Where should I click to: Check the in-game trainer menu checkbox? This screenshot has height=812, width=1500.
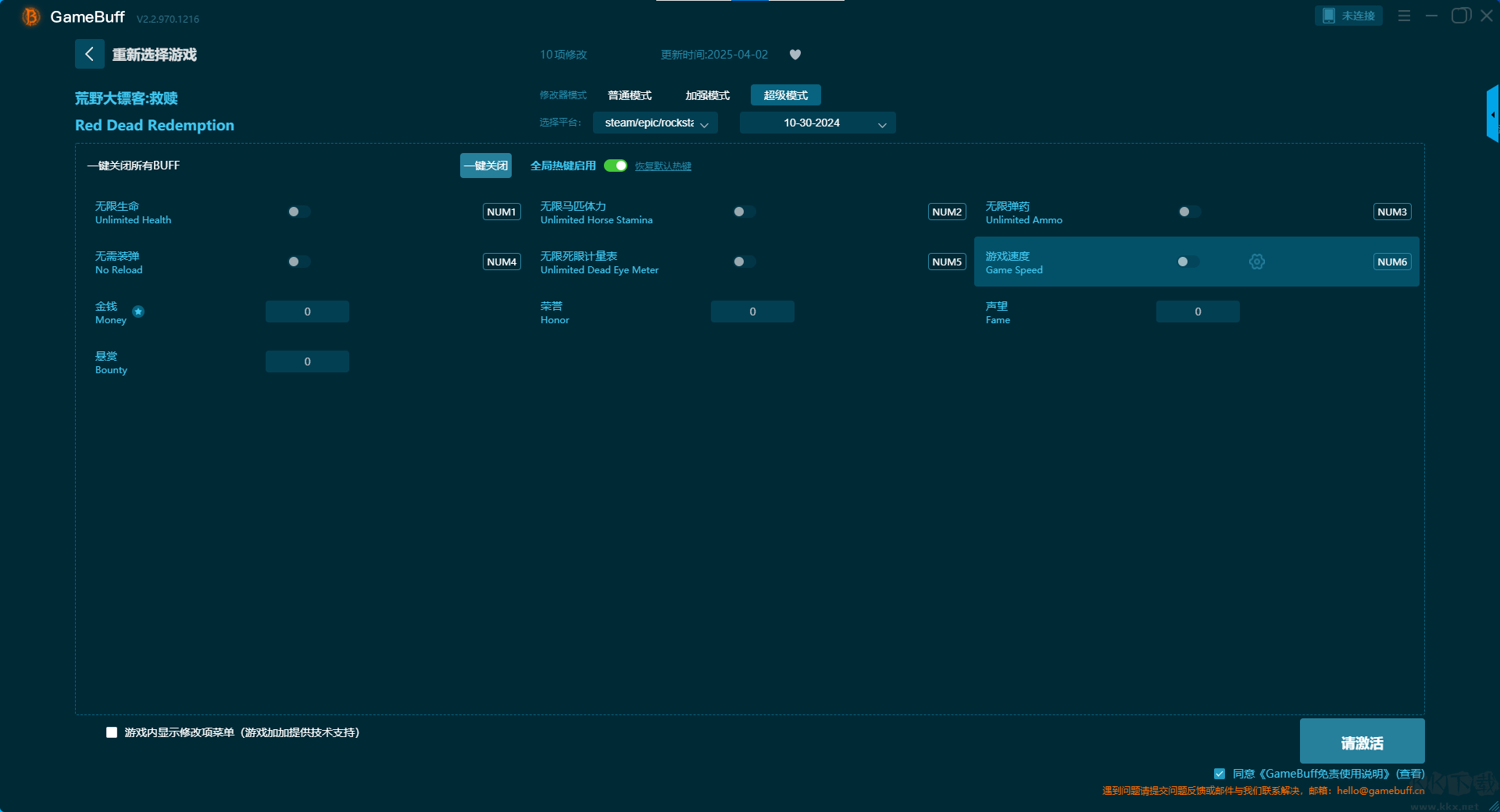tap(112, 732)
